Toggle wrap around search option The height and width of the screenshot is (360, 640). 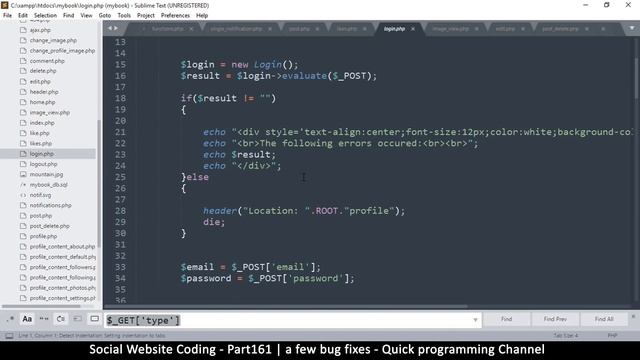[61, 319]
